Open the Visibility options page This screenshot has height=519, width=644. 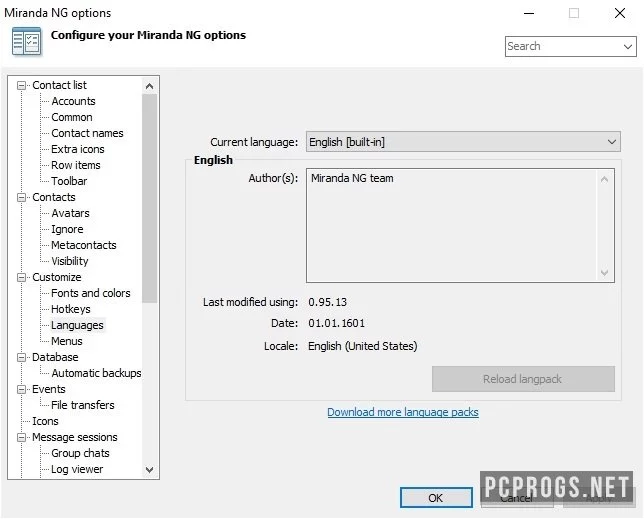click(x=69, y=261)
